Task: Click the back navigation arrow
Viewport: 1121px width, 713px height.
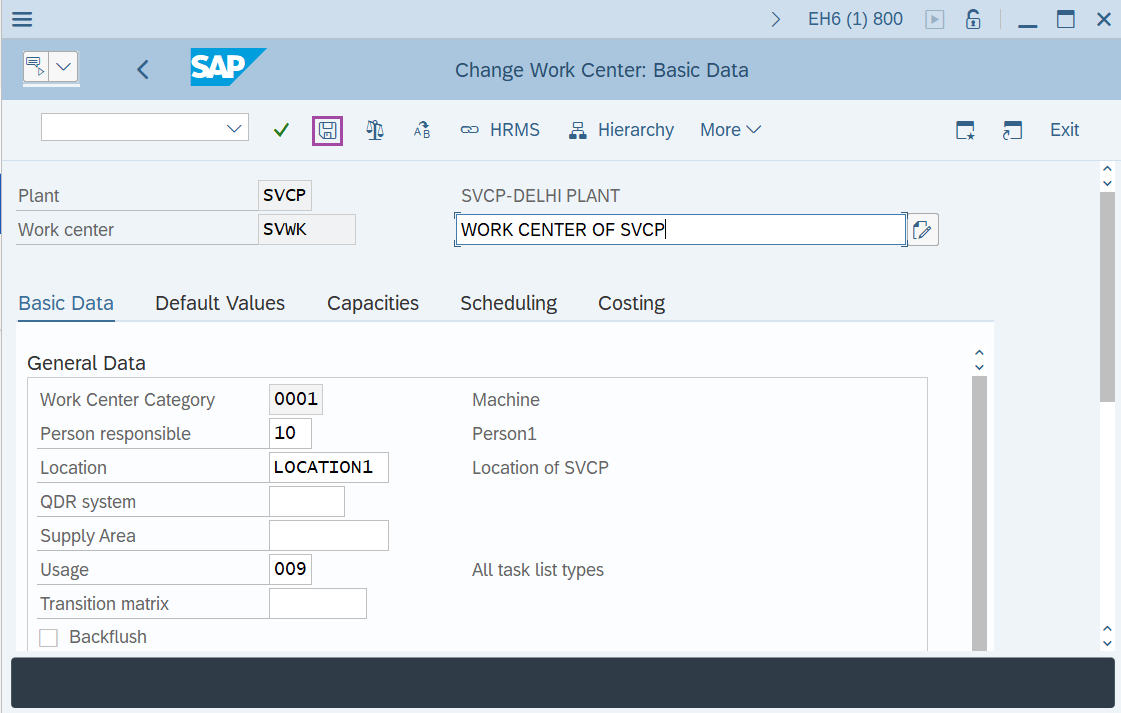Action: point(142,70)
